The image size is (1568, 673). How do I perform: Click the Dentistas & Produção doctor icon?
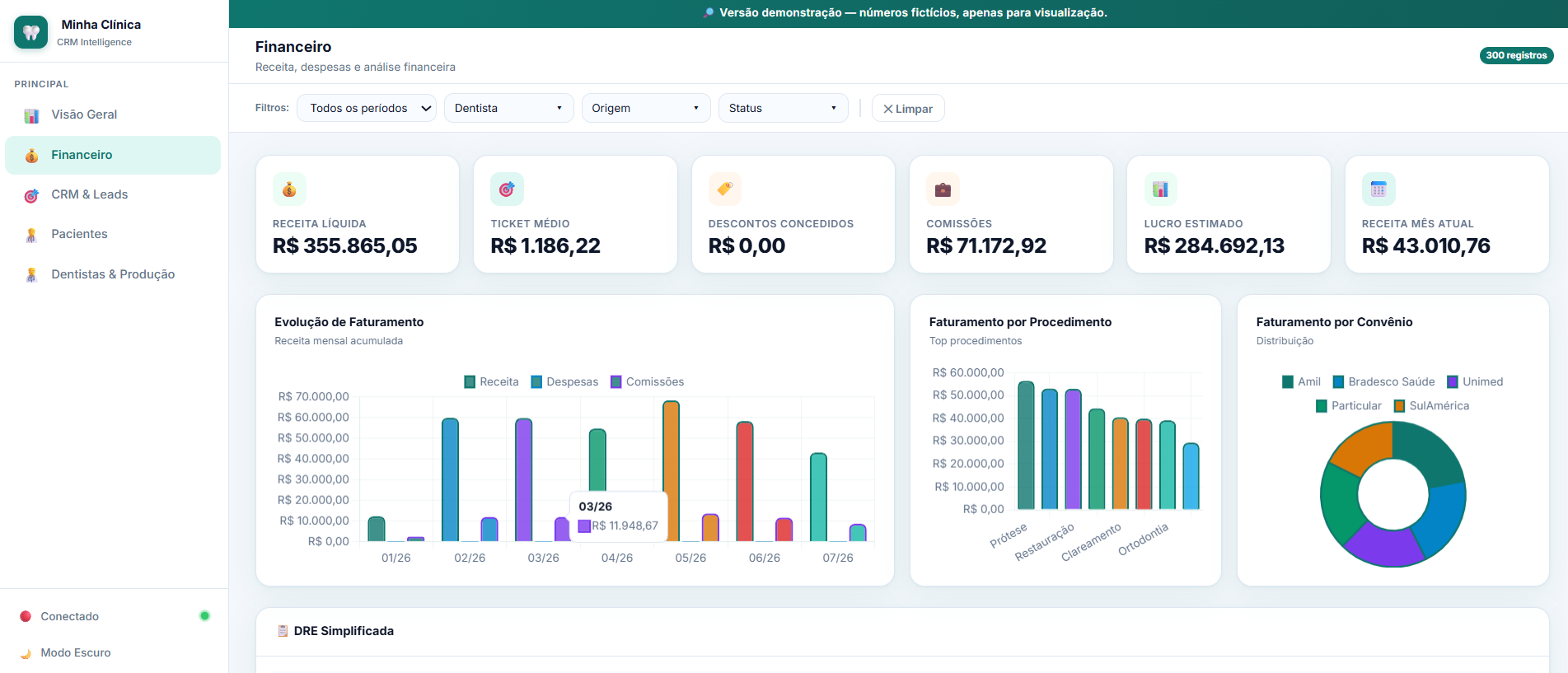coord(31,275)
